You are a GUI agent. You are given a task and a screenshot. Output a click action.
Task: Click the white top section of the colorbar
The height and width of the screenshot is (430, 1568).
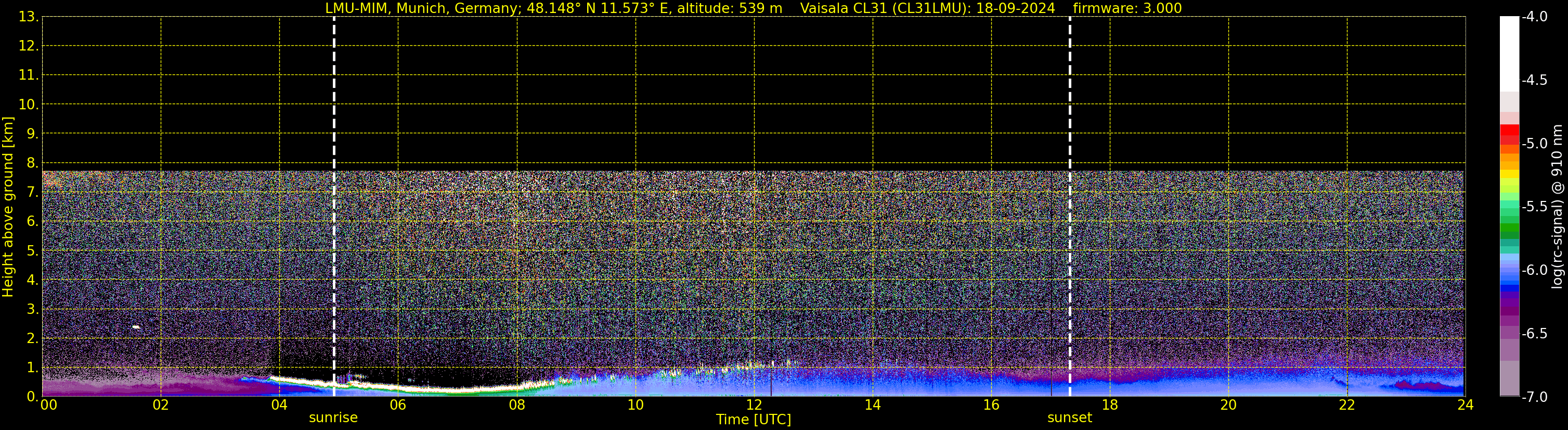(1509, 54)
